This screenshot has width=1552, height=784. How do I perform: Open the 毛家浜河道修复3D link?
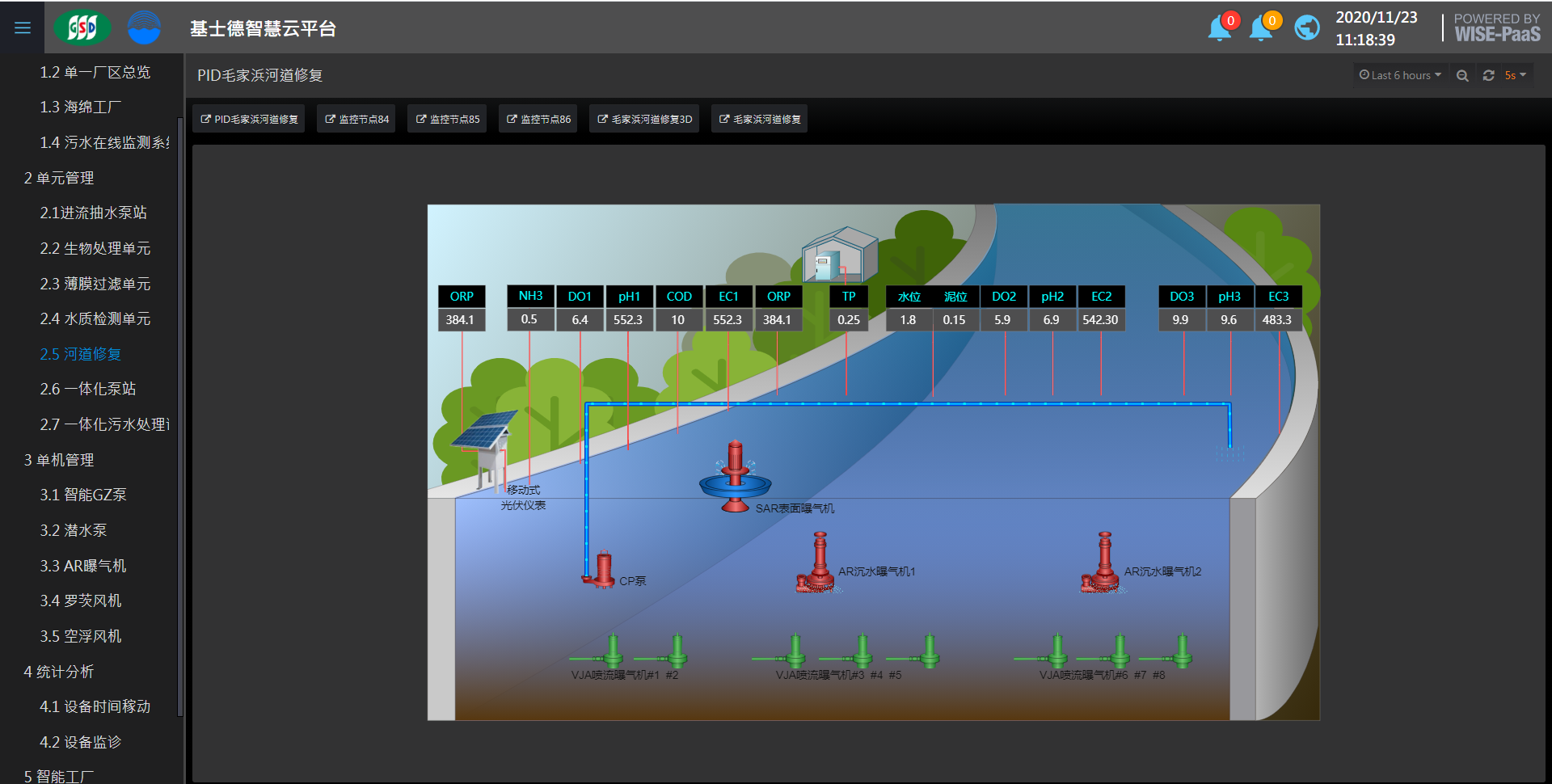(644, 119)
